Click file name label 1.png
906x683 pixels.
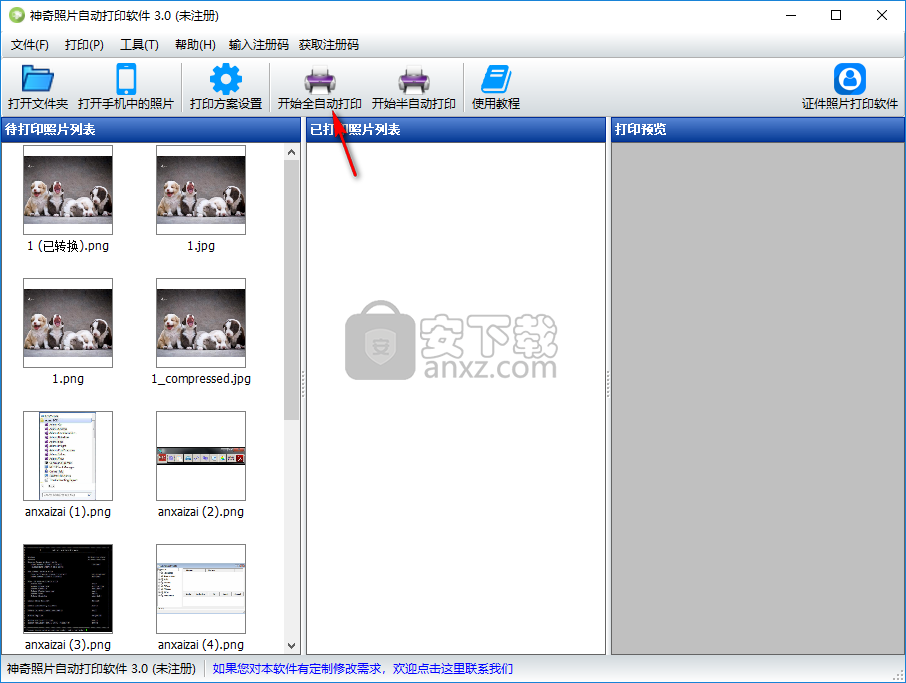pyautogui.click(x=68, y=379)
